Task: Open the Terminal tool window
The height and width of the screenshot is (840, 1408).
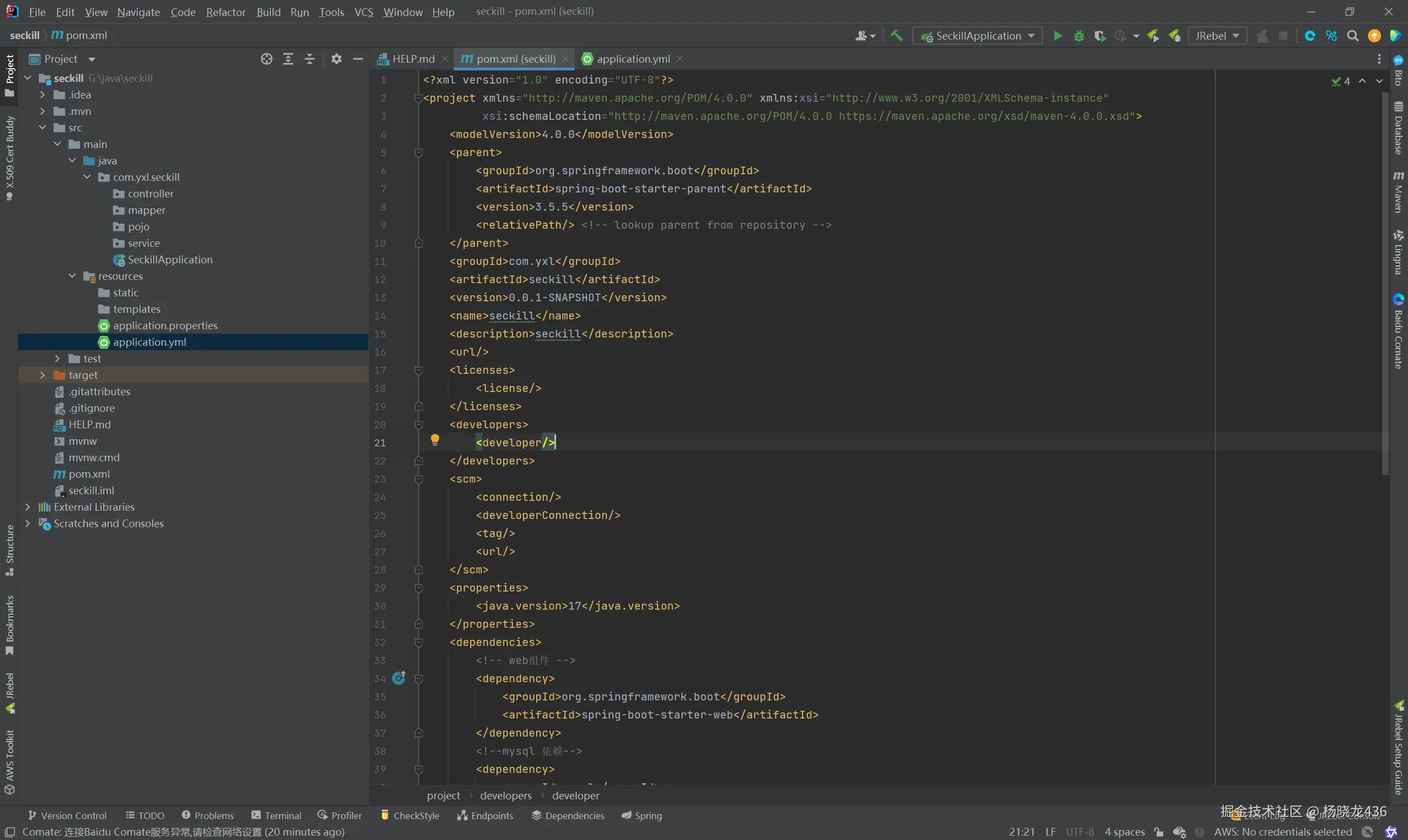Action: tap(276, 815)
